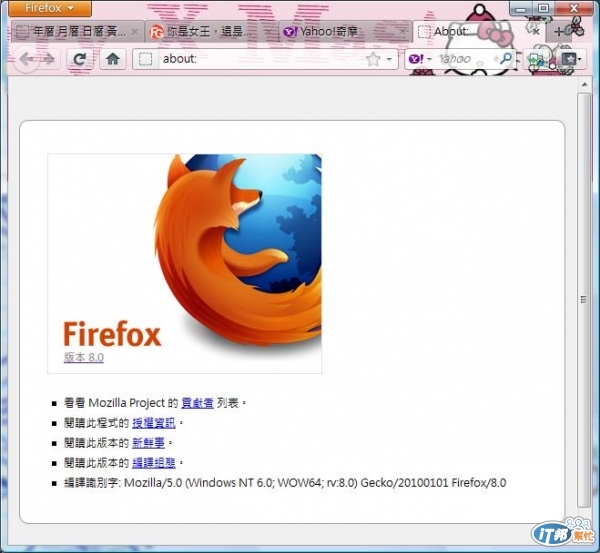Image resolution: width=600 pixels, height=553 pixels.
Task: Open the 授權資訊 licensing link
Action: click(x=154, y=423)
